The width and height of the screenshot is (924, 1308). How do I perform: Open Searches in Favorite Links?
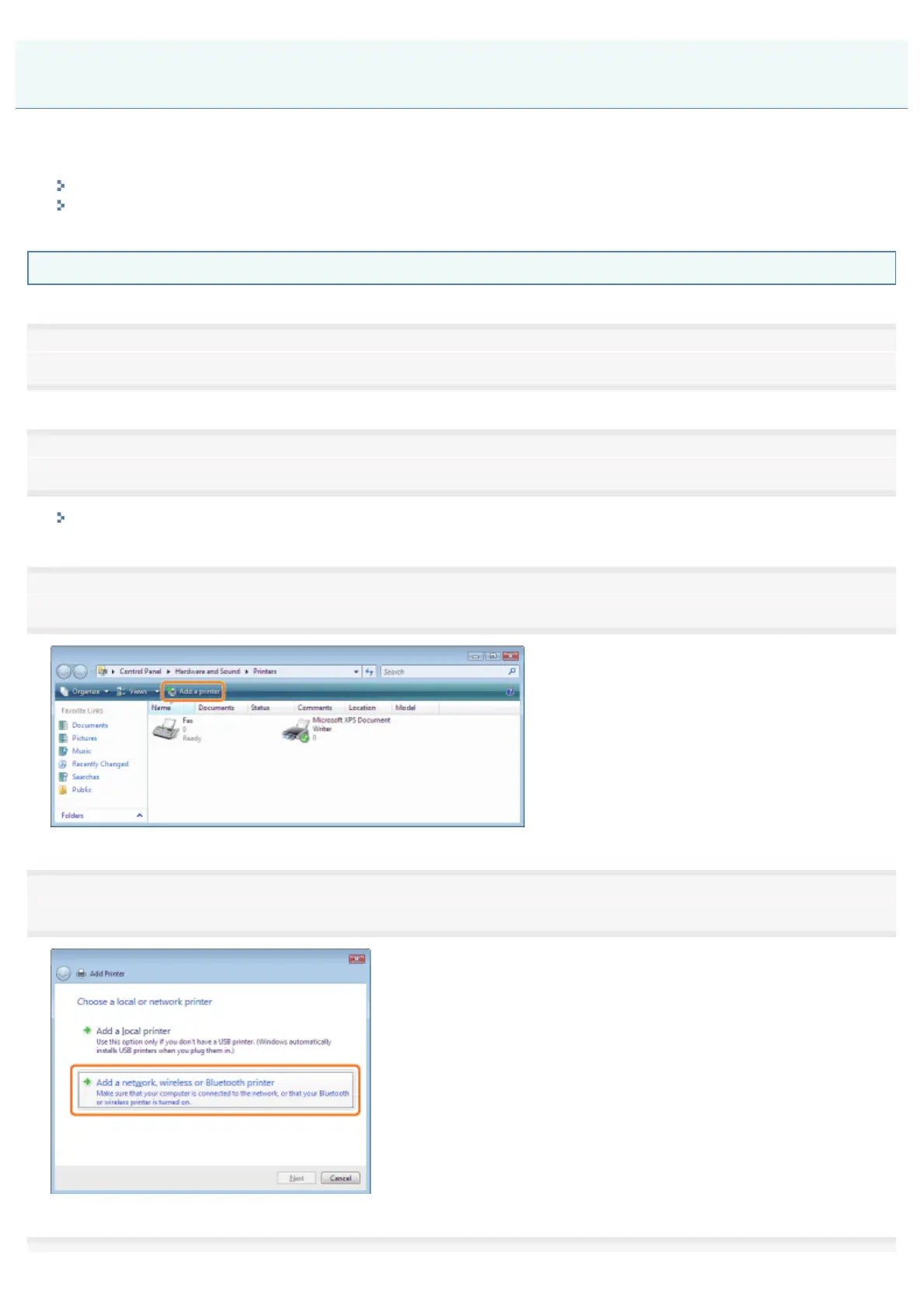point(85,777)
